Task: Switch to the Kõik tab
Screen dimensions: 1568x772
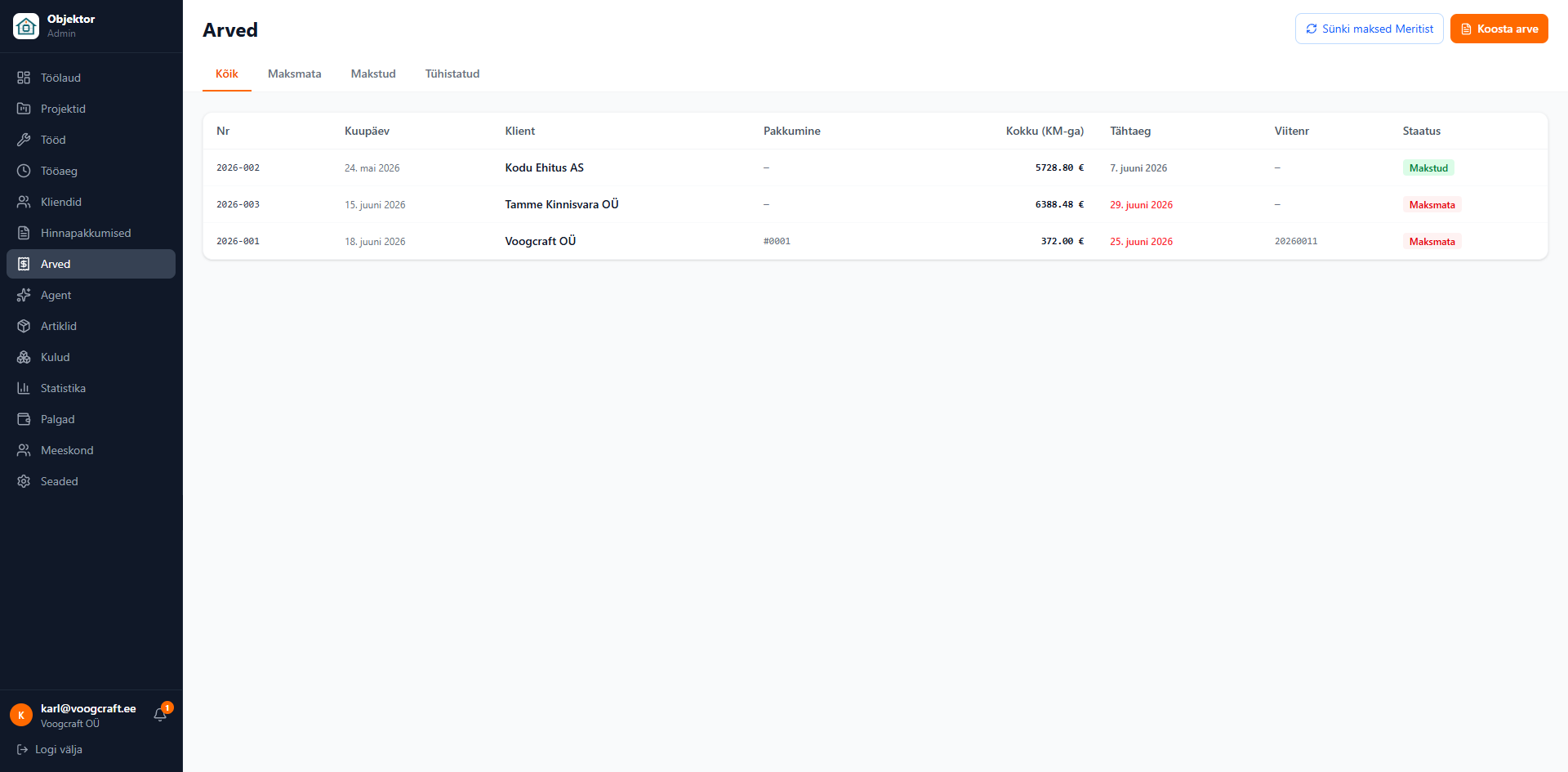Action: 227,74
